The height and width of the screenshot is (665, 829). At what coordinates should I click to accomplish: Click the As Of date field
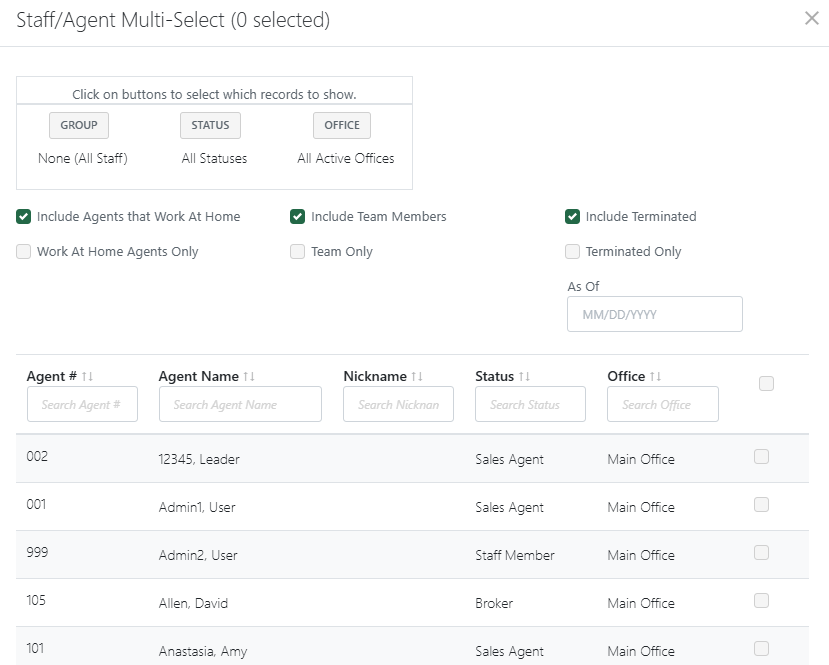(x=654, y=313)
